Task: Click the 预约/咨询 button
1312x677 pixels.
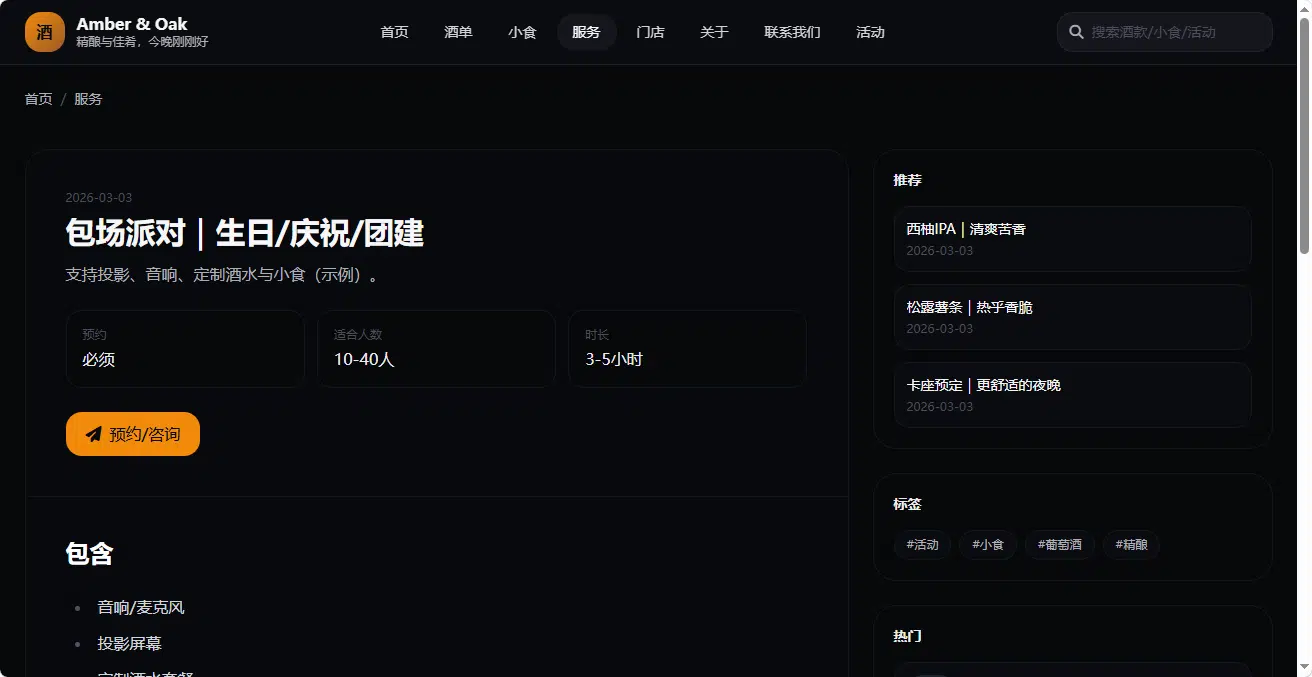Action: click(133, 434)
